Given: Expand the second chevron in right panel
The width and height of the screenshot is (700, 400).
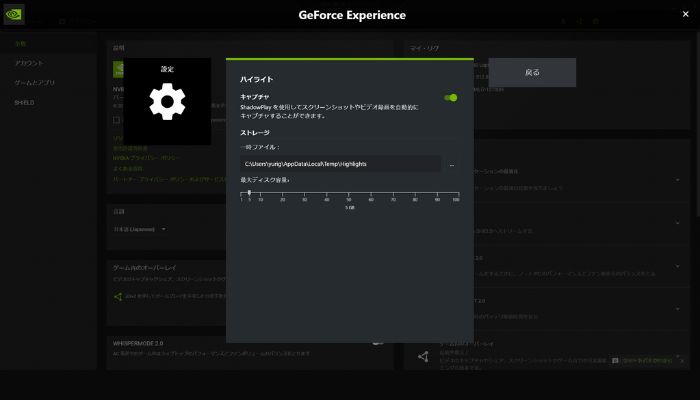Looking at the screenshot, I should coord(677,223).
